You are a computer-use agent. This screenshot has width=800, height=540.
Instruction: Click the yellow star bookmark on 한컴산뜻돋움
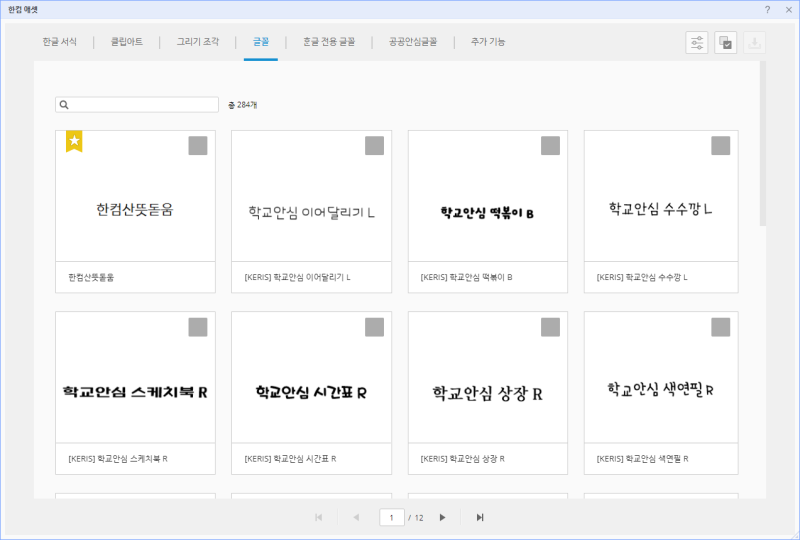pyautogui.click(x=74, y=141)
